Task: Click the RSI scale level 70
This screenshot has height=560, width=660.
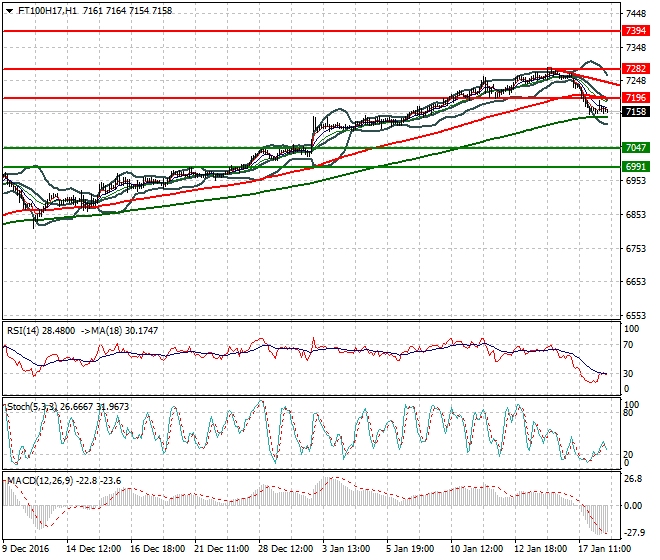Action: pos(628,345)
